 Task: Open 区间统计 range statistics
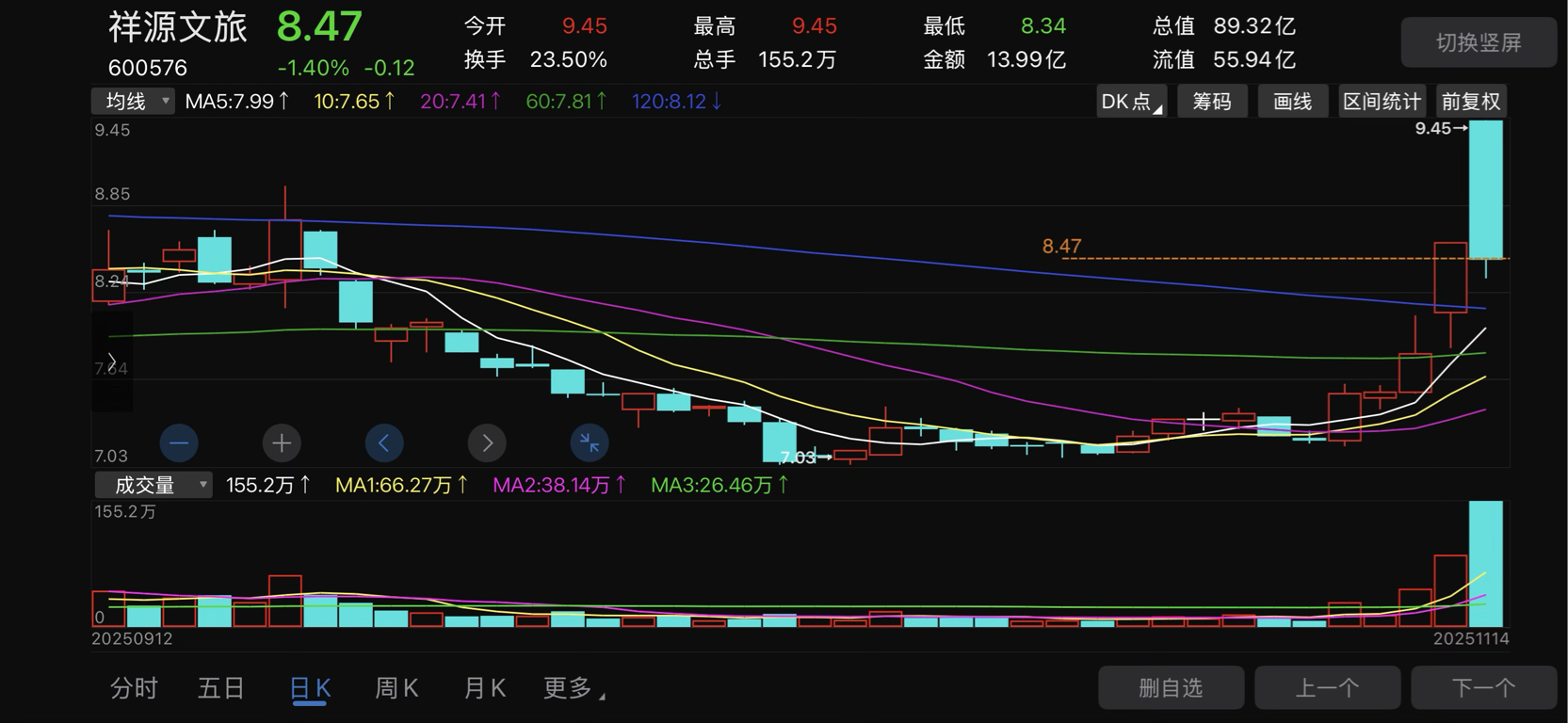pyautogui.click(x=1382, y=102)
